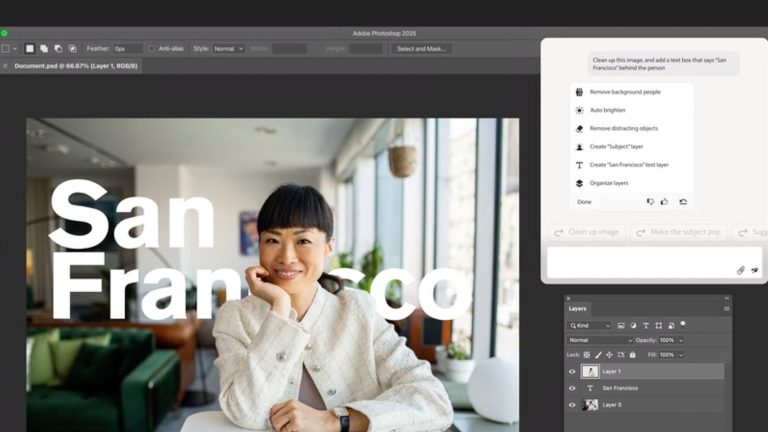Click the Adobe Photoshop 2025 window title
The height and width of the screenshot is (432, 768).
[384, 33]
